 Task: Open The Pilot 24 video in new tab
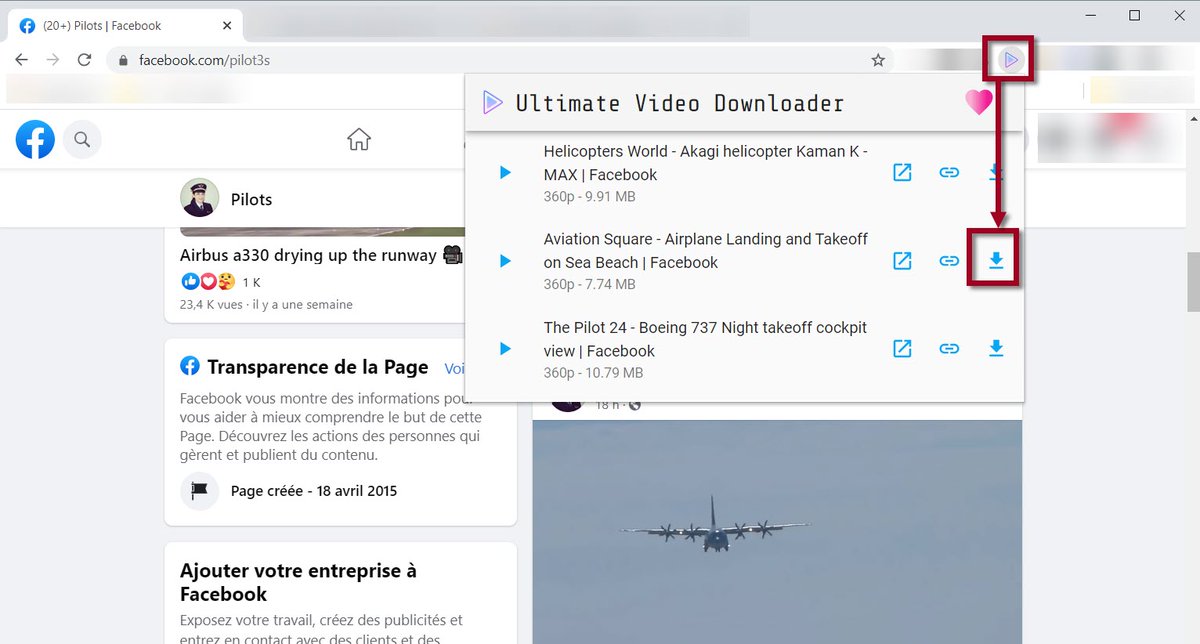pos(902,349)
